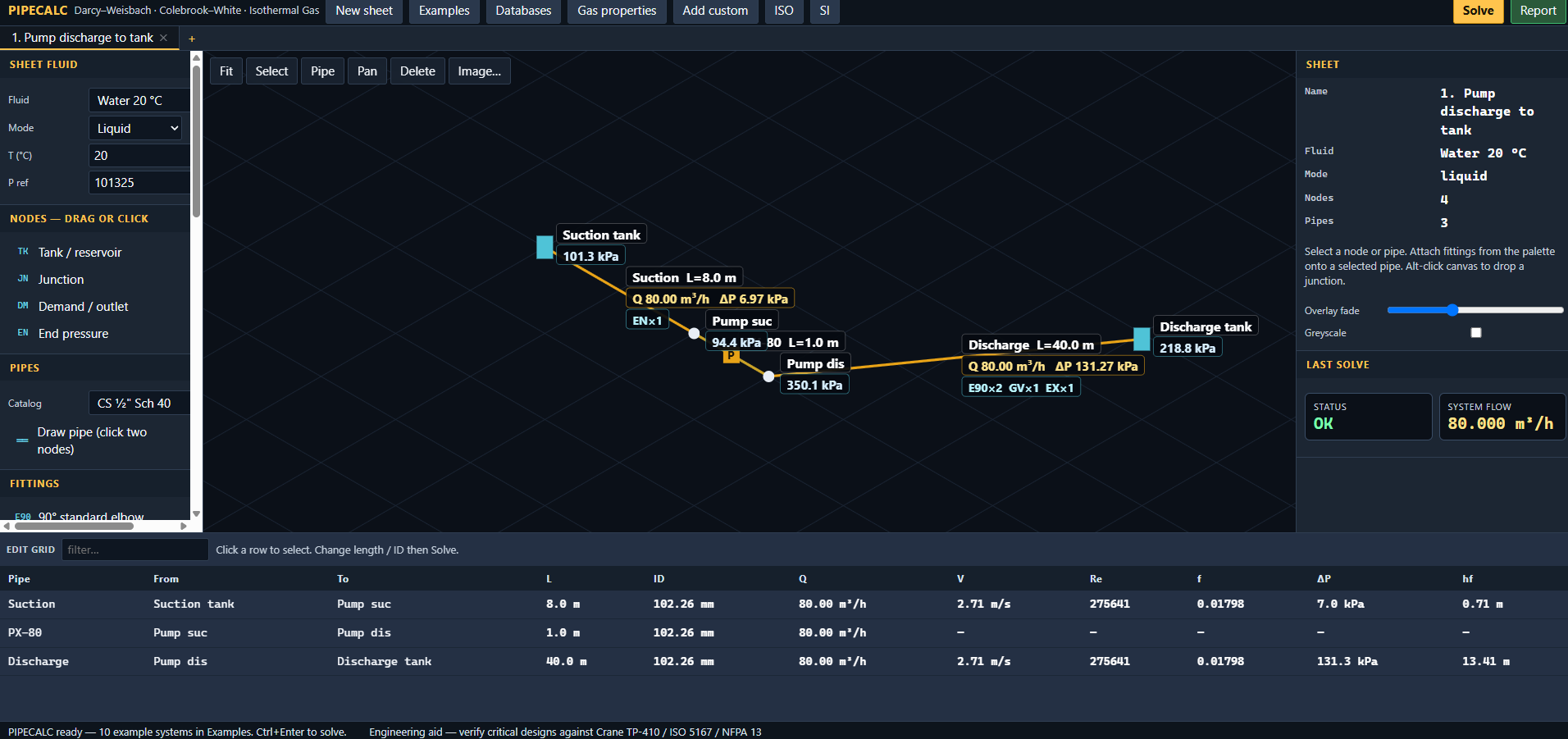This screenshot has width=1568, height=739.
Task: Click Suction row 102.26 mm ID cell
Action: pos(683,604)
